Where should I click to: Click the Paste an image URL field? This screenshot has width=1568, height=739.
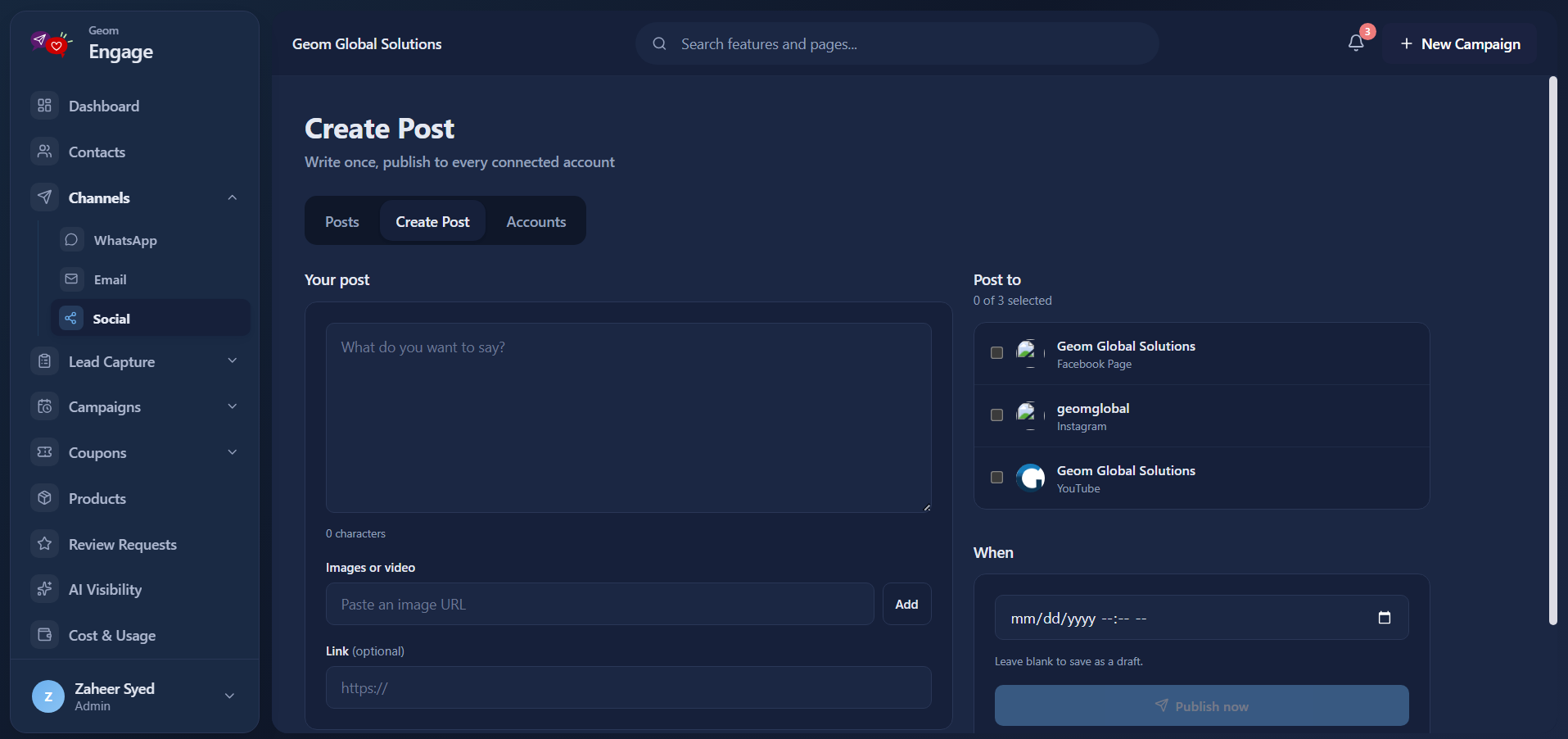[599, 604]
